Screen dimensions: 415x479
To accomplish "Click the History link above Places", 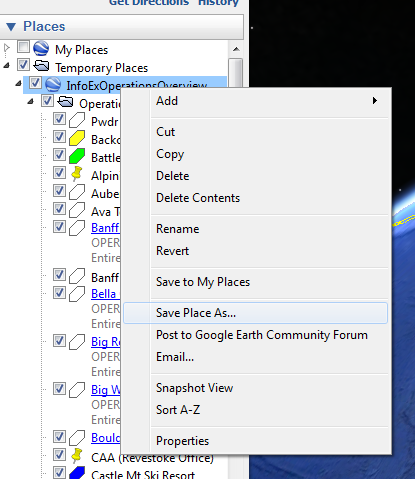I will tap(218, 3).
